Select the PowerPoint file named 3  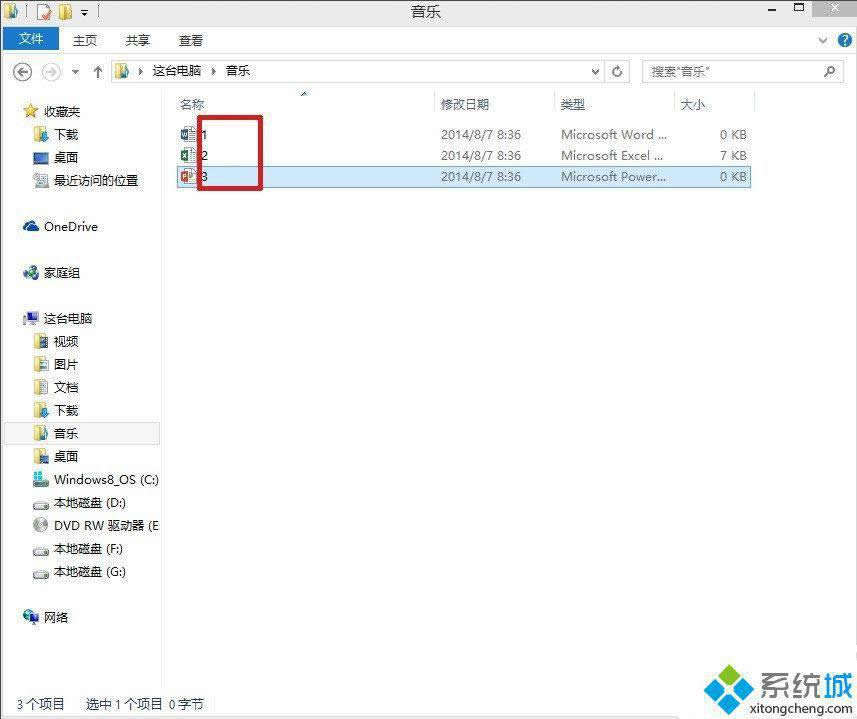204,176
